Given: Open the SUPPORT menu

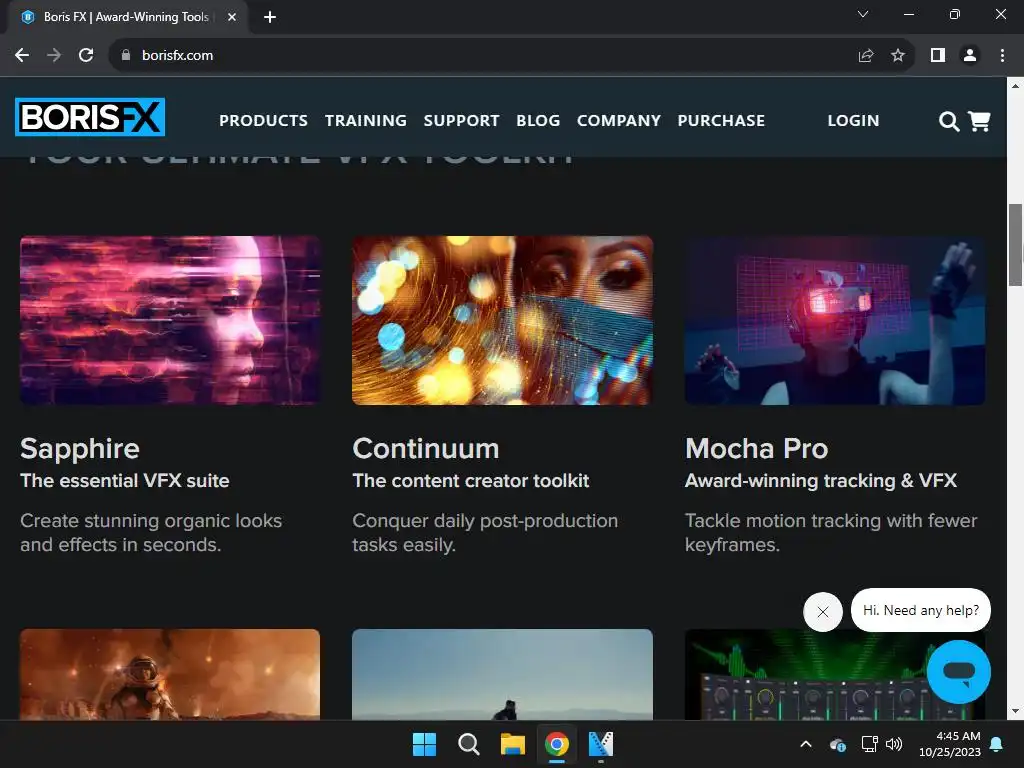Looking at the screenshot, I should [x=461, y=121].
